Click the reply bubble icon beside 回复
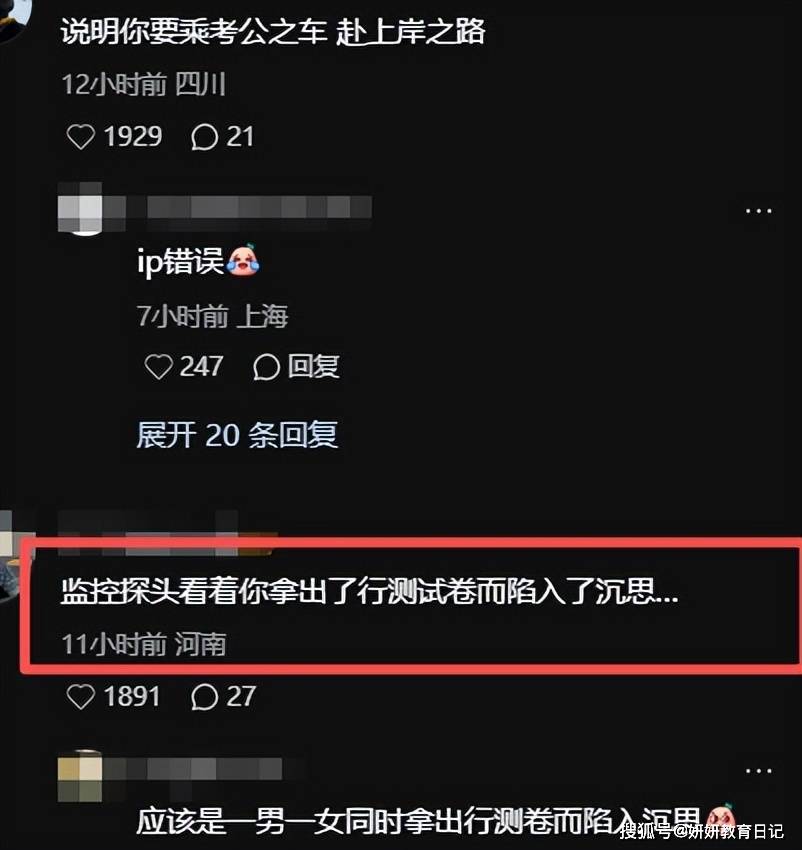Image resolution: width=802 pixels, height=850 pixels. coord(266,367)
